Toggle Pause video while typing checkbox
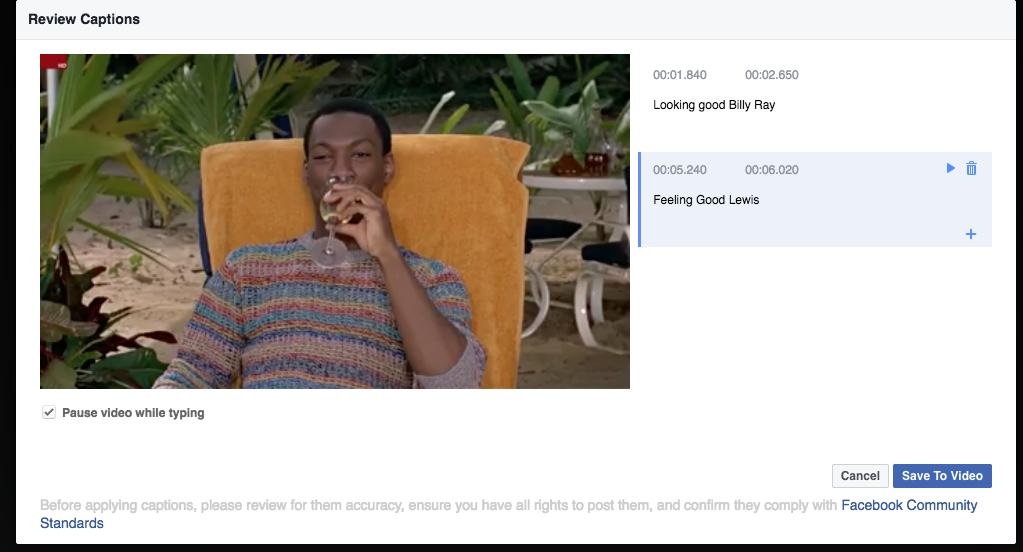 [x=49, y=412]
